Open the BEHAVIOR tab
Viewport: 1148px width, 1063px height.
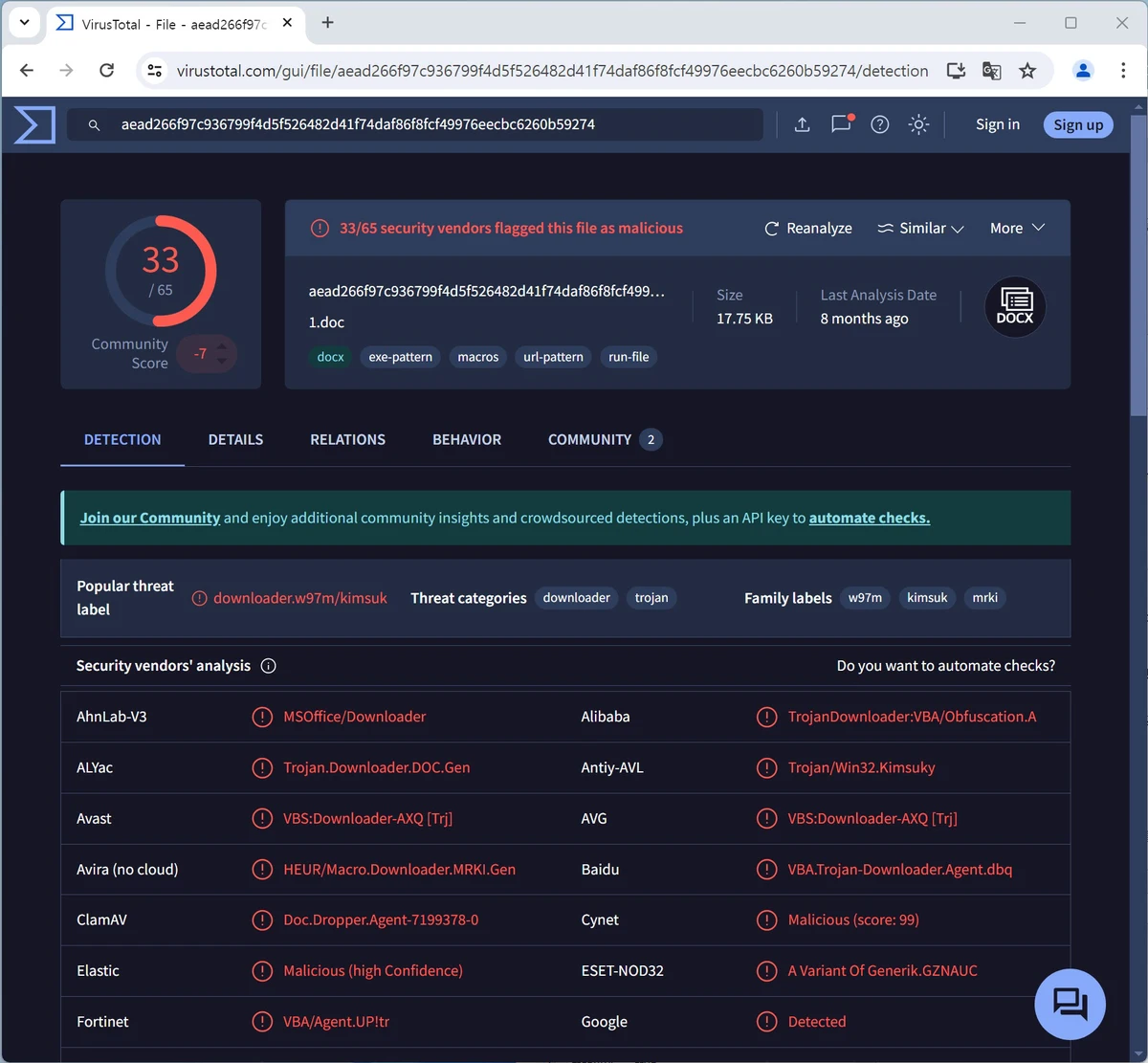[x=467, y=439]
